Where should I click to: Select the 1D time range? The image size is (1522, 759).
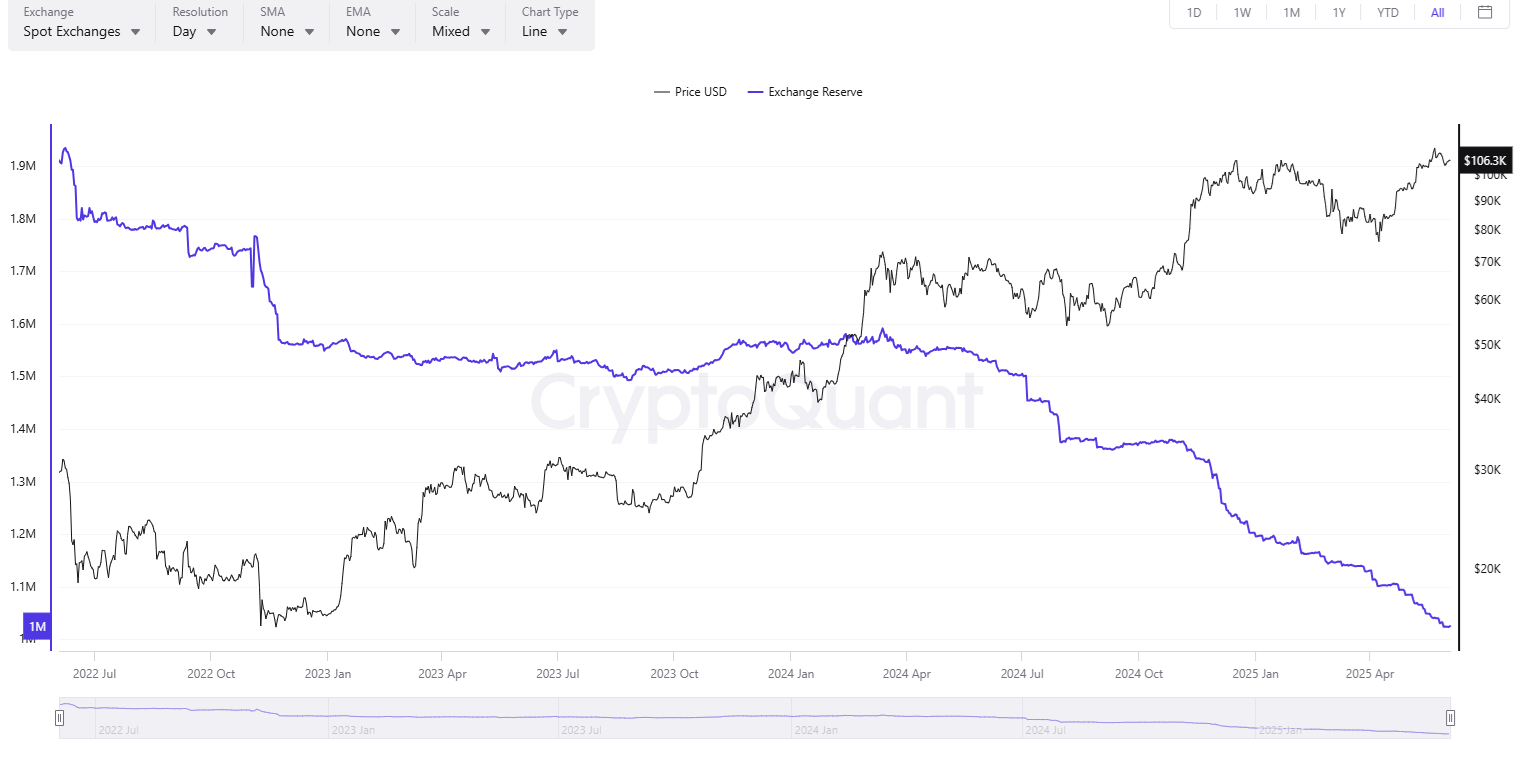(1194, 13)
